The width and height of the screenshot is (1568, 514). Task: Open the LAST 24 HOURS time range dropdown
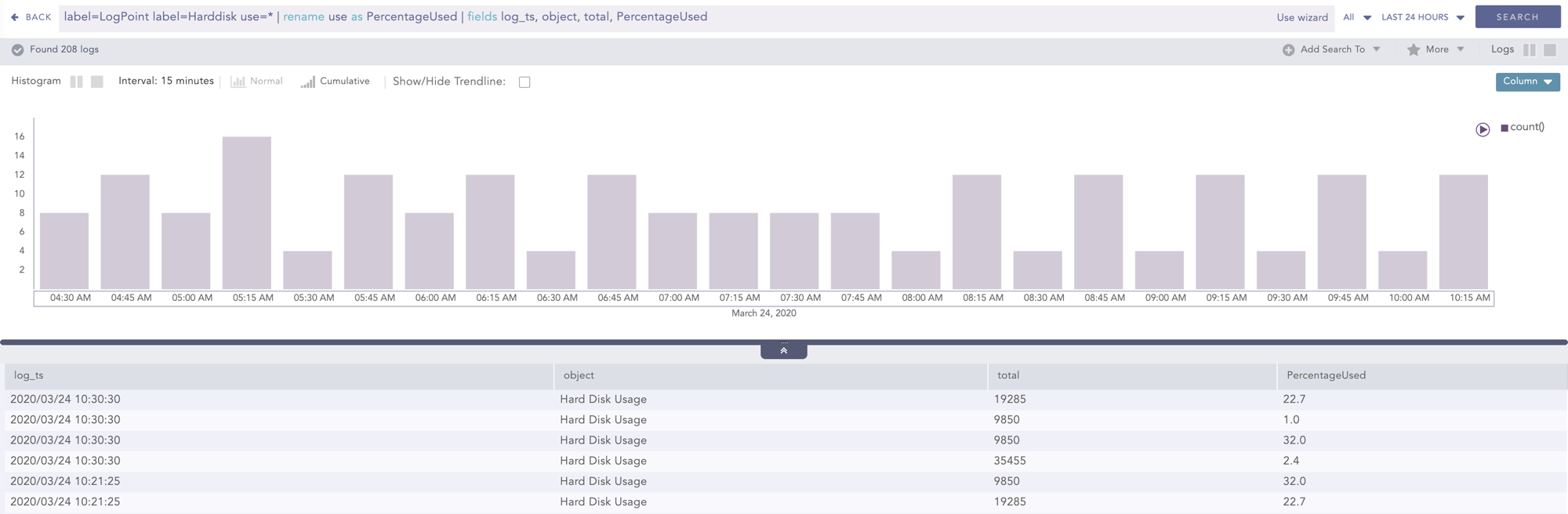tap(1422, 17)
